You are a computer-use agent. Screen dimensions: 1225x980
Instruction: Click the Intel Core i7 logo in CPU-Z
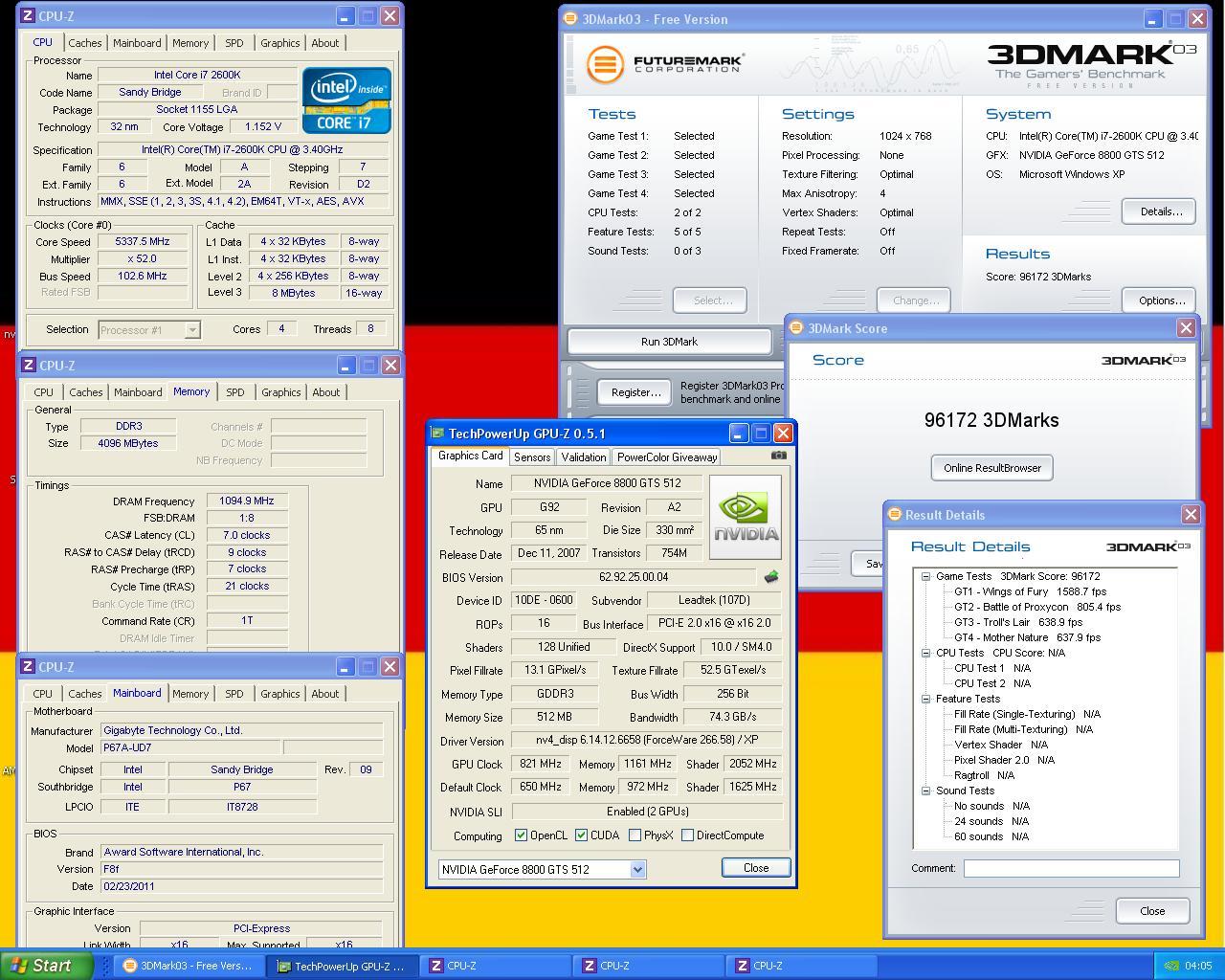coord(346,100)
